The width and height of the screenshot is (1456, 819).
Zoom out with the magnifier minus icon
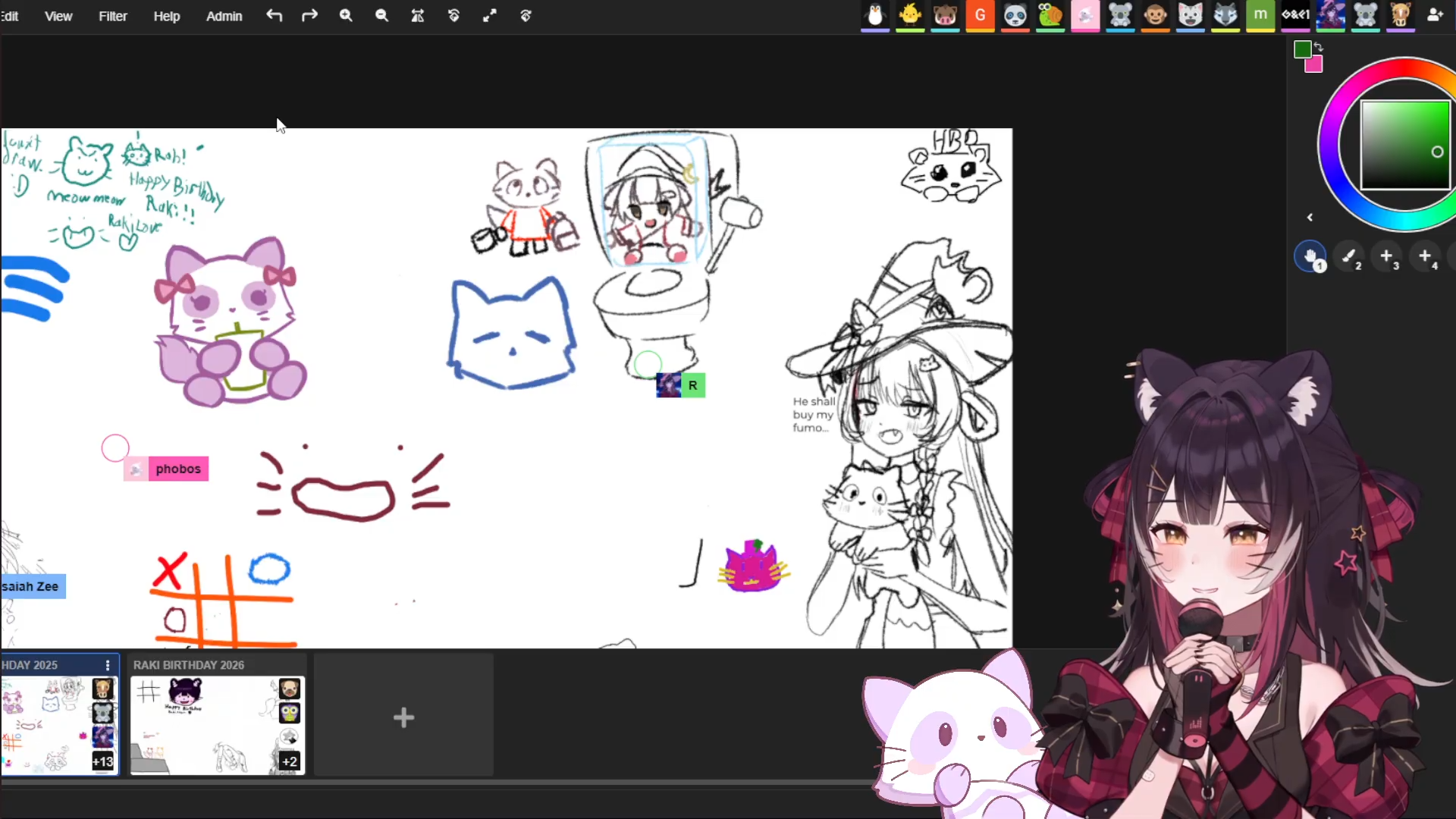[381, 16]
